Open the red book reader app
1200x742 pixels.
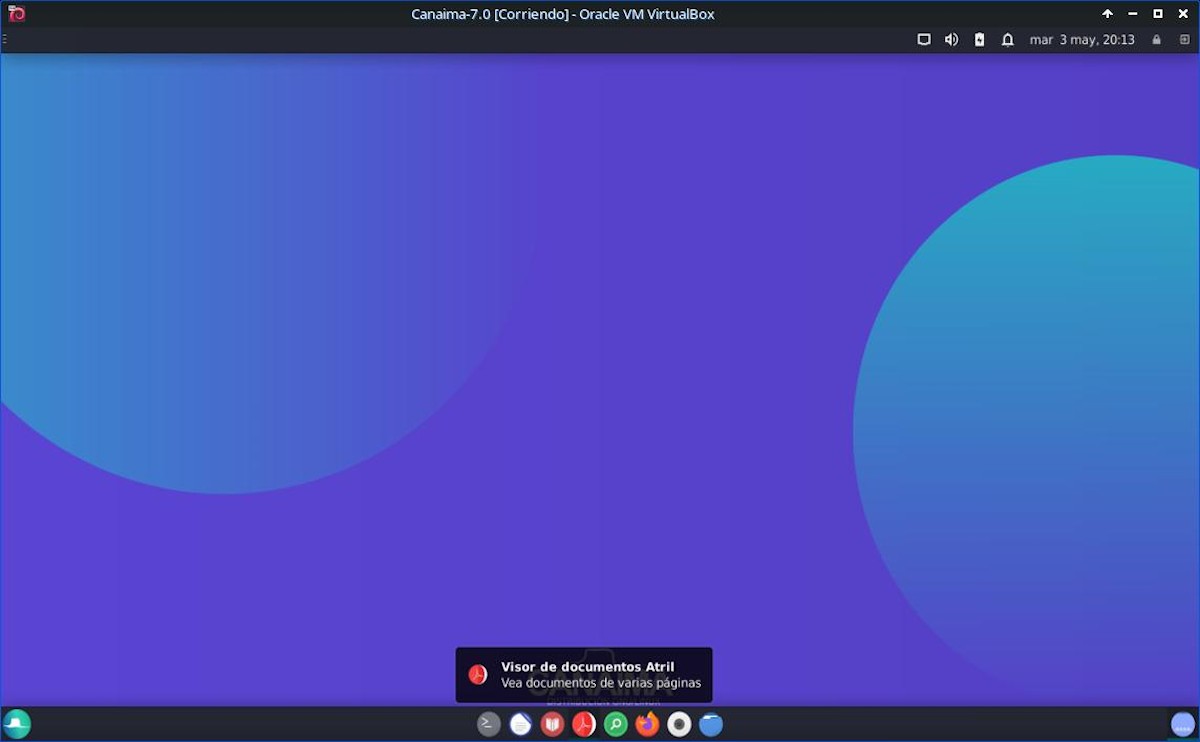tap(552, 724)
